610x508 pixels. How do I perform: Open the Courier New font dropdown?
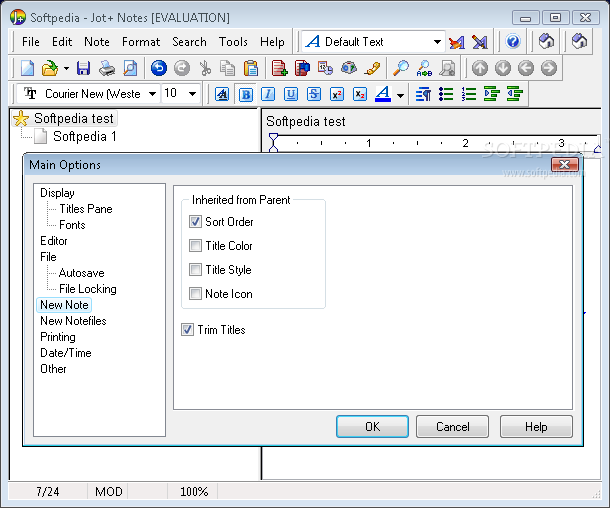click(152, 94)
